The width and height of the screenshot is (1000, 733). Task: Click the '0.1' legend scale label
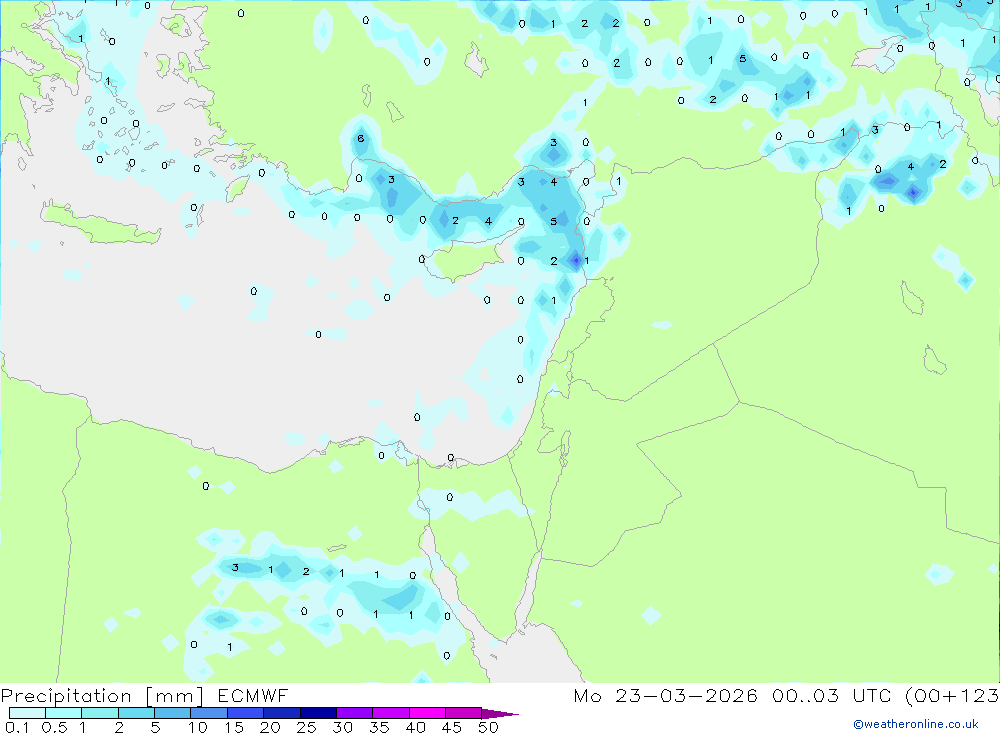[x=17, y=727]
